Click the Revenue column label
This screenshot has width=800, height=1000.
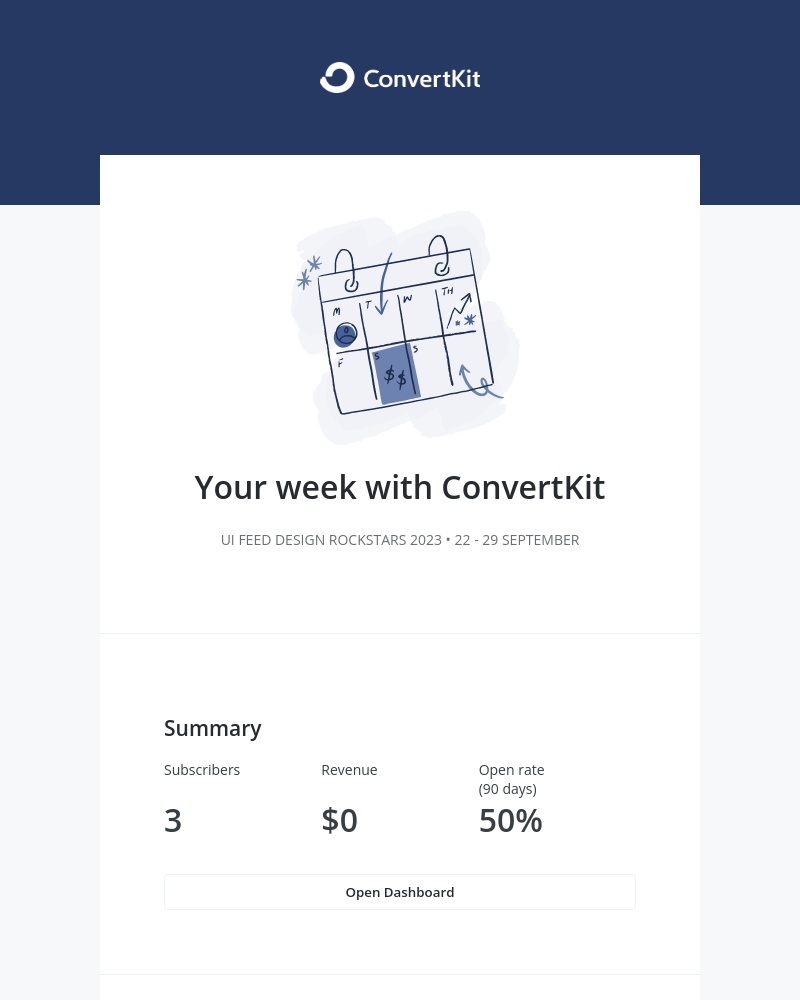click(x=349, y=769)
